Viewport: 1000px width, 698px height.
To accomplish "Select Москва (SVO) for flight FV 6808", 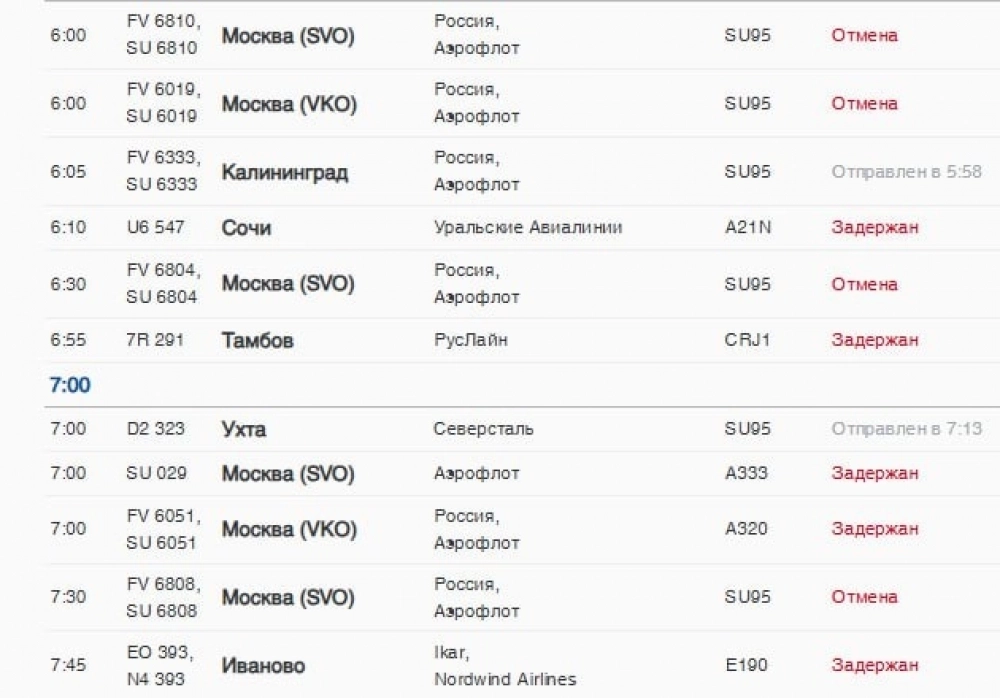I will tap(288, 597).
